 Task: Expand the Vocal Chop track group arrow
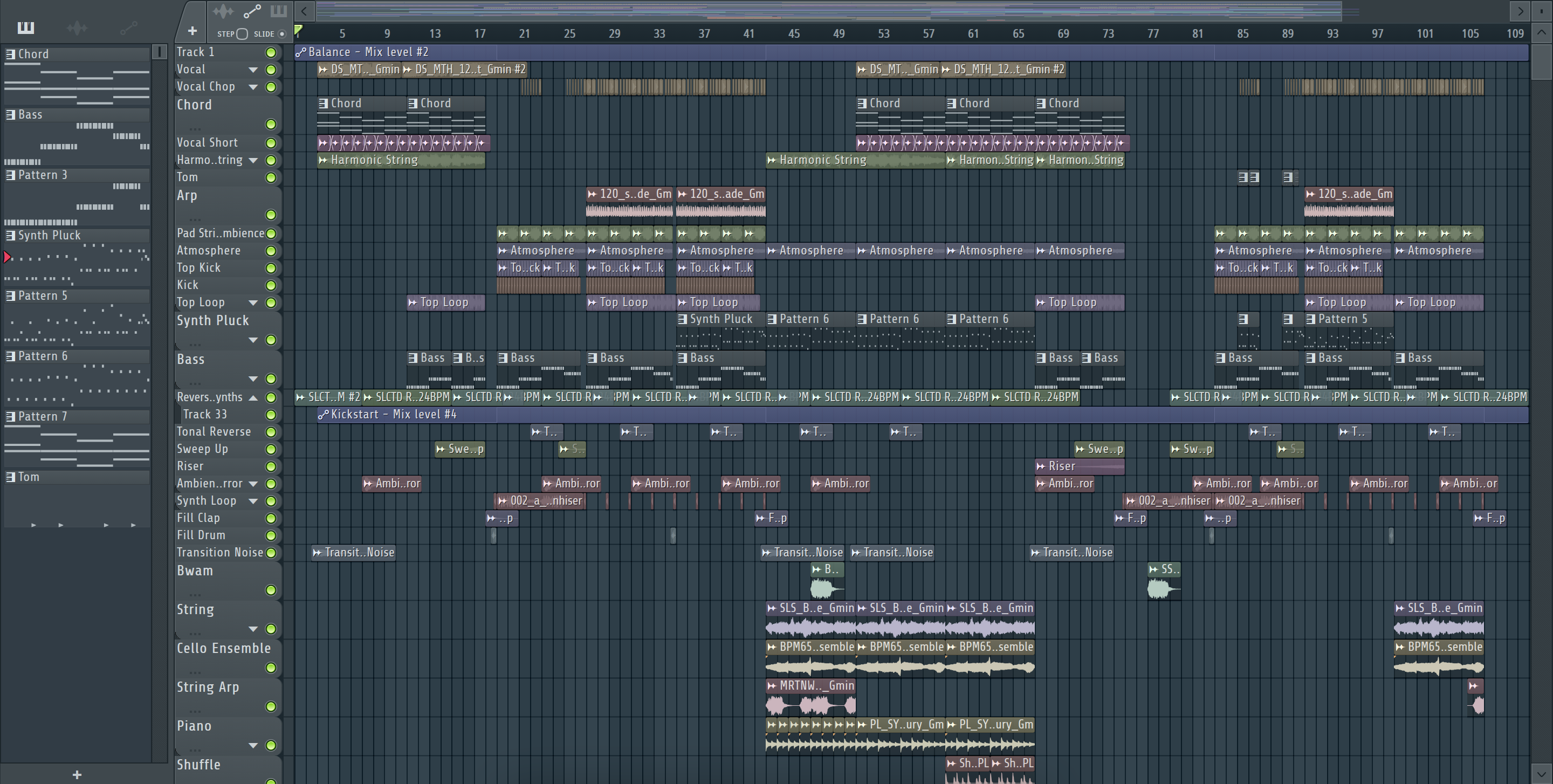(x=253, y=87)
